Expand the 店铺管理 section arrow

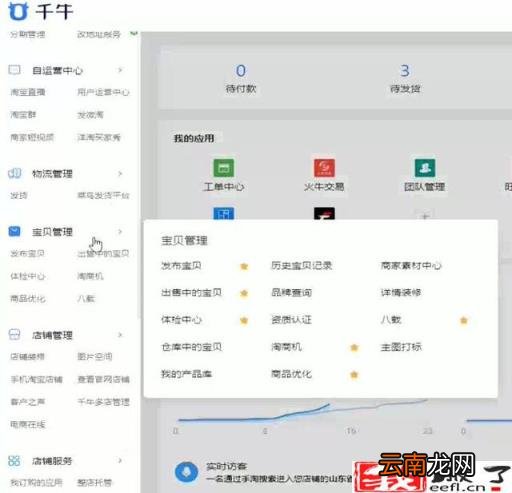(x=120, y=334)
